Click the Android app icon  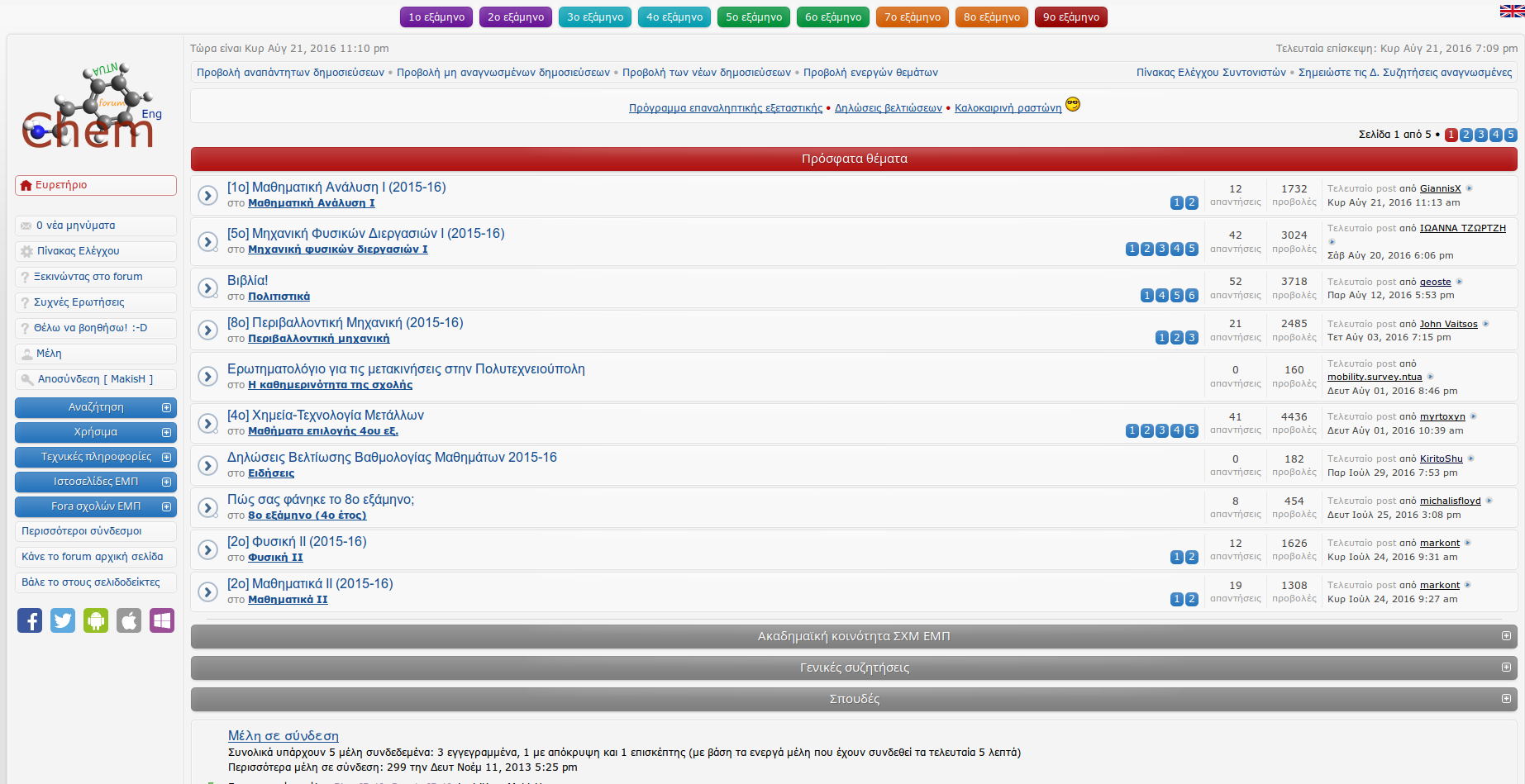[96, 620]
